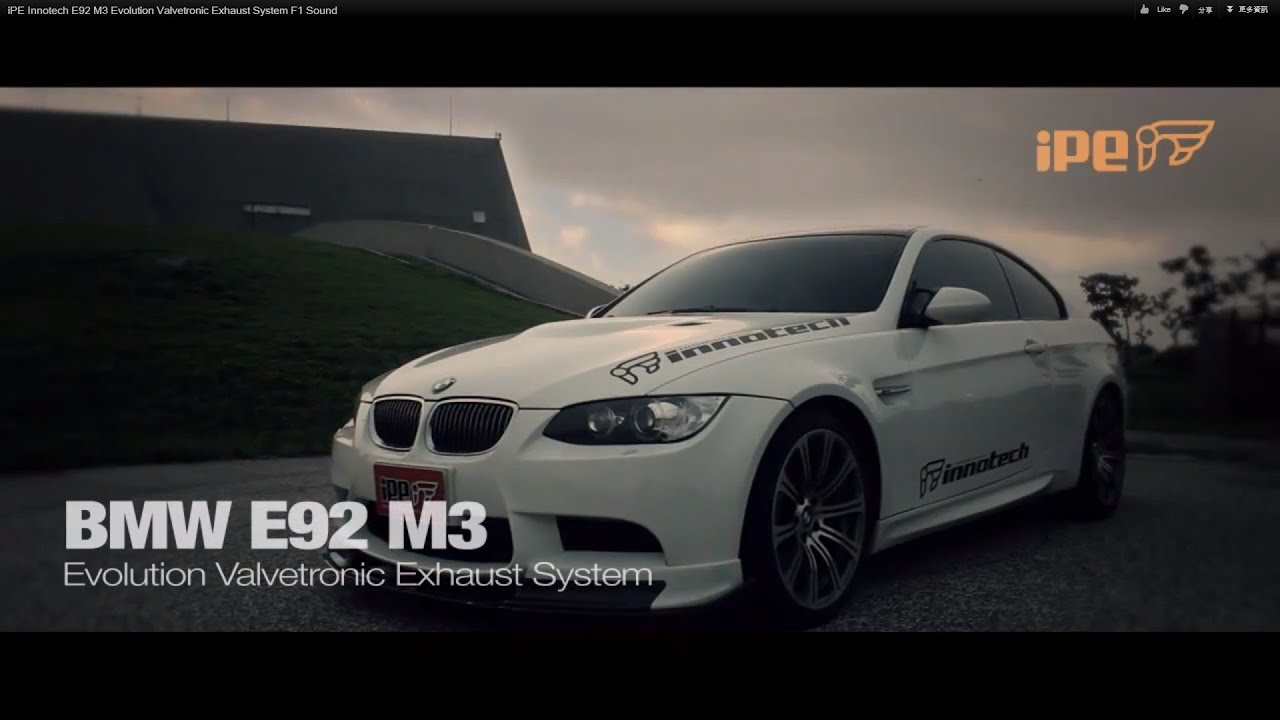Expand the 更多資訊 more info arrow

pos(1230,9)
